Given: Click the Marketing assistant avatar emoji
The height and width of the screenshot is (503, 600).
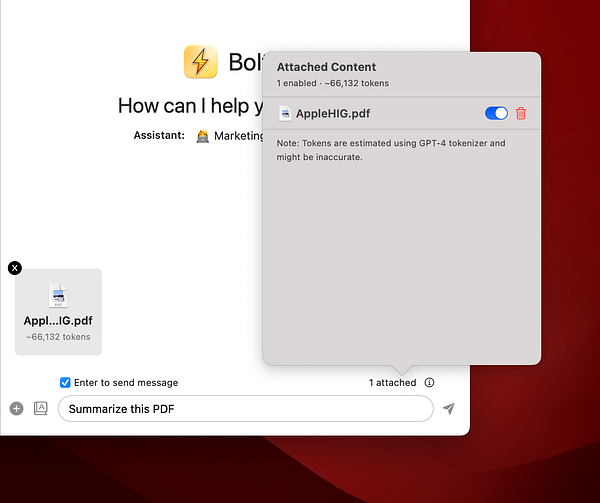Looking at the screenshot, I should 202,136.
